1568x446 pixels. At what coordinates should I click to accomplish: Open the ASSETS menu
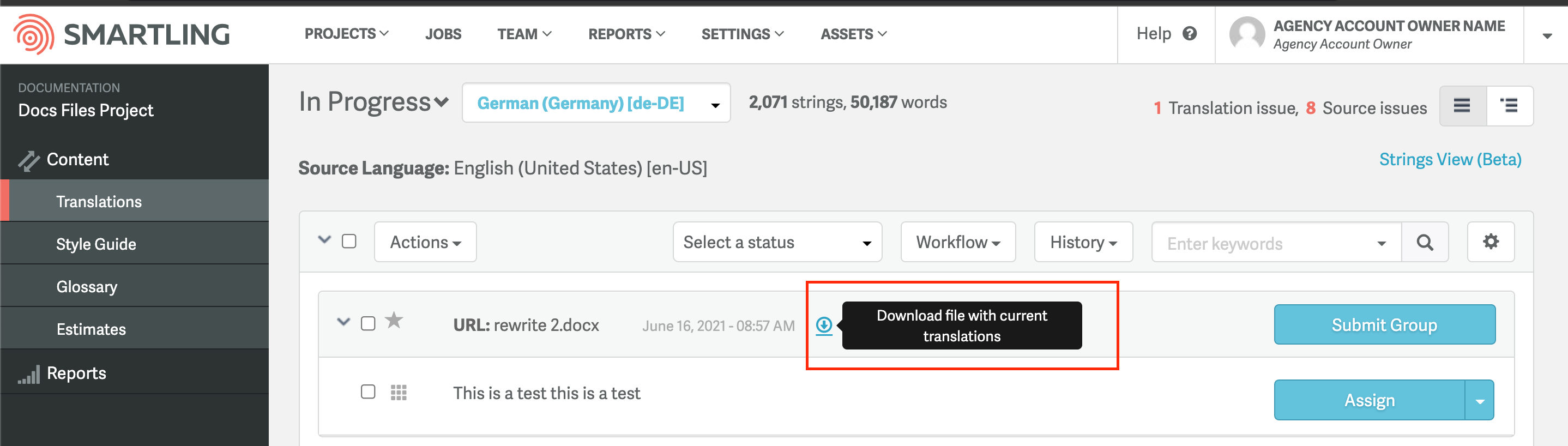[853, 34]
